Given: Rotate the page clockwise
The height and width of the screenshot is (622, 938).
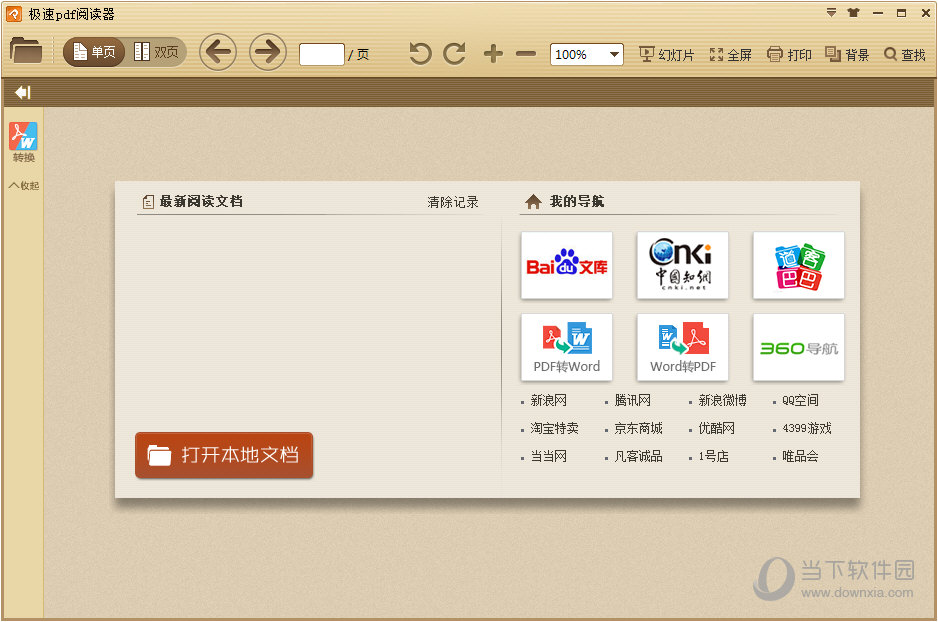Looking at the screenshot, I should (454, 54).
